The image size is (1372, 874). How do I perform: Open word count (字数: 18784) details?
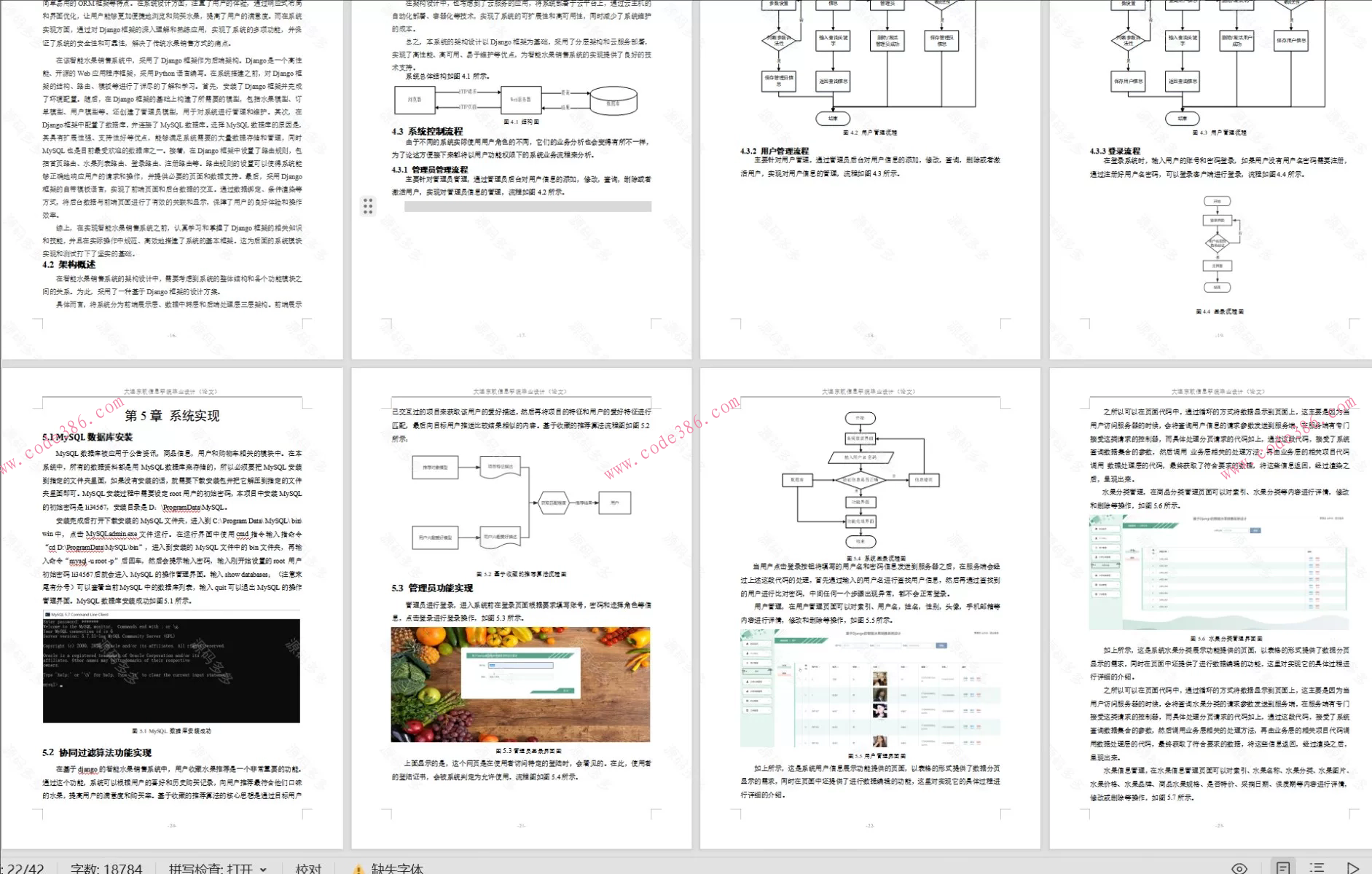(106, 868)
